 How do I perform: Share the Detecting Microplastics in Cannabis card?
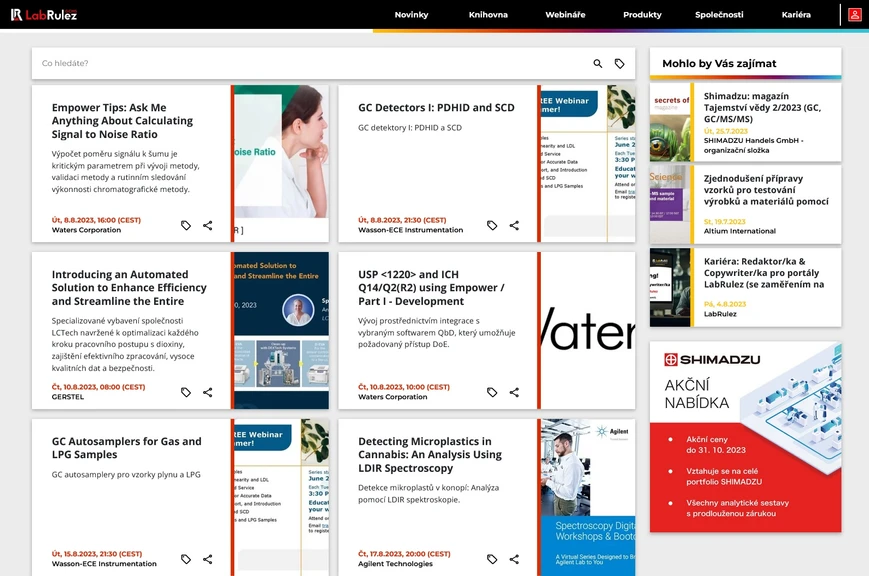click(514, 559)
